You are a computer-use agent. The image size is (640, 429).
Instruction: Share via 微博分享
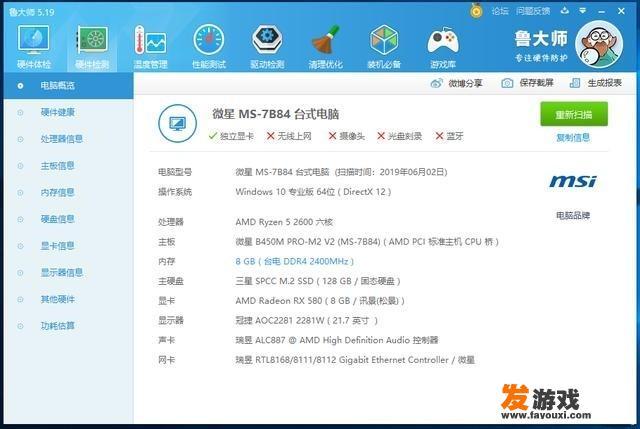pyautogui.click(x=456, y=83)
